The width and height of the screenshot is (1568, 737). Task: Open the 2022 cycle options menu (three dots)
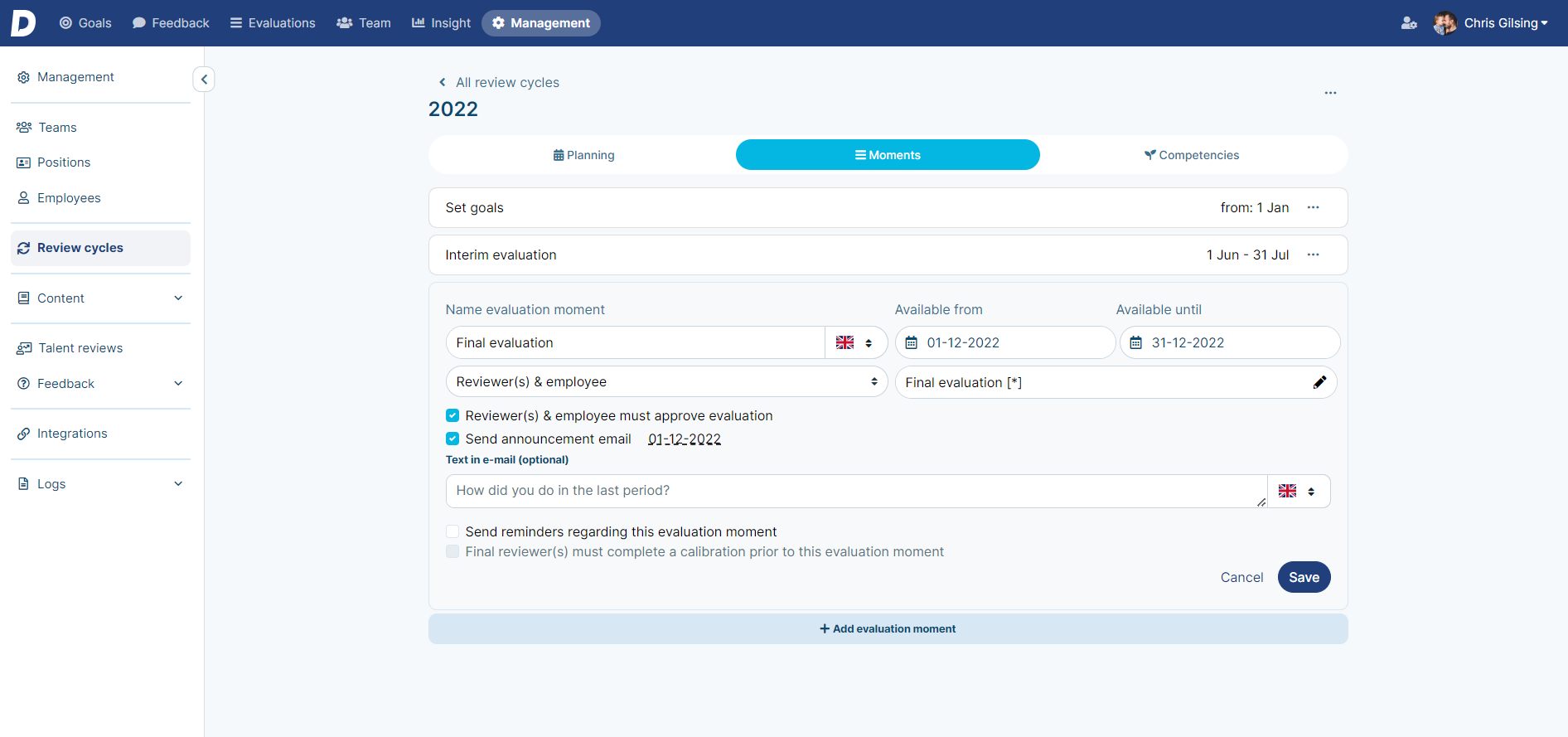click(1330, 93)
